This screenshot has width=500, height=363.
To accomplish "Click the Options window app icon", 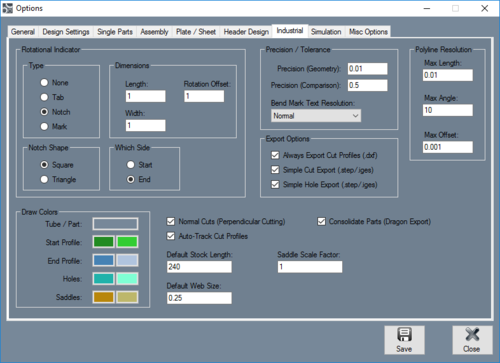I will [7, 8].
